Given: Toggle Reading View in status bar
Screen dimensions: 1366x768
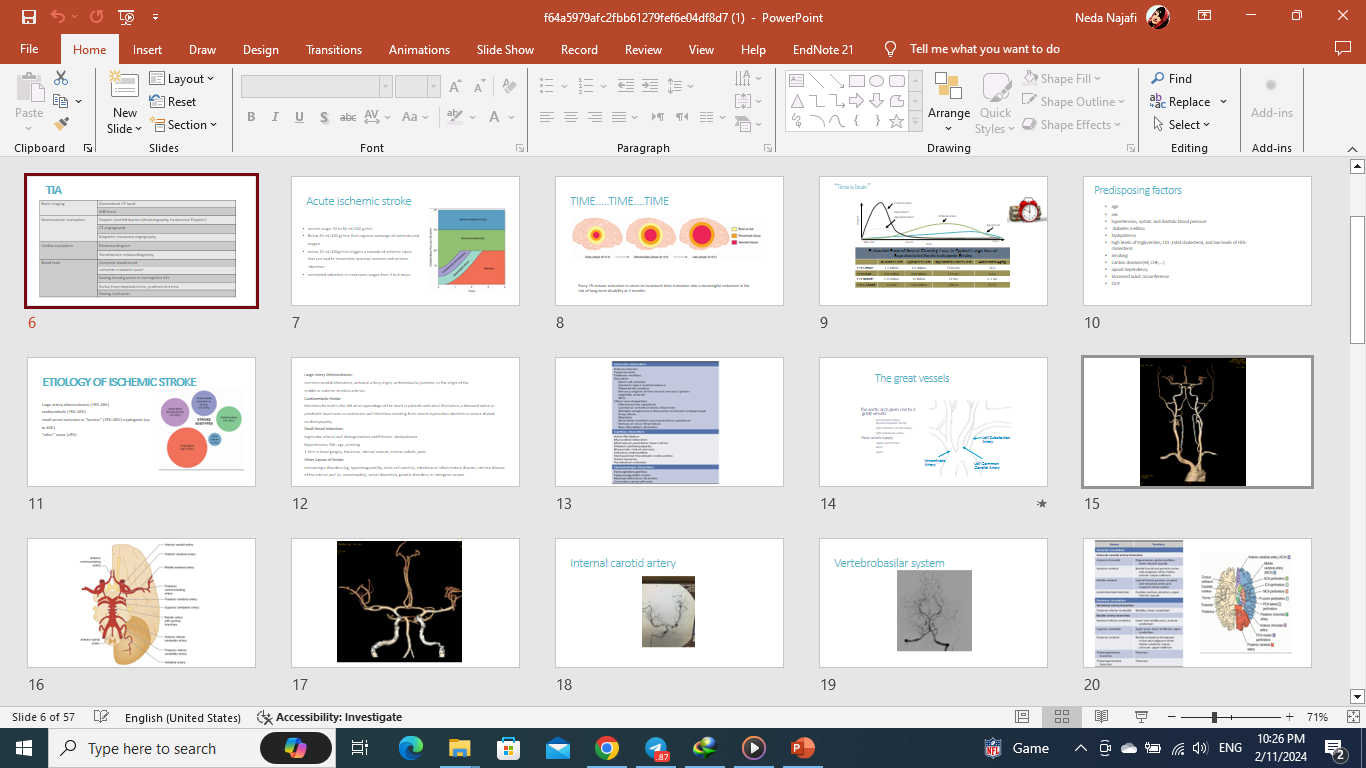Looking at the screenshot, I should click(1101, 717).
